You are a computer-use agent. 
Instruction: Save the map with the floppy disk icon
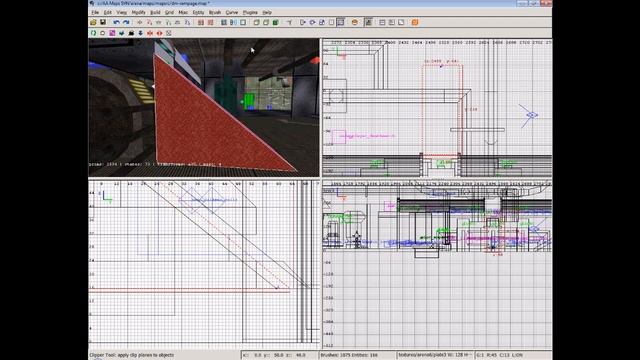pyautogui.click(x=103, y=22)
